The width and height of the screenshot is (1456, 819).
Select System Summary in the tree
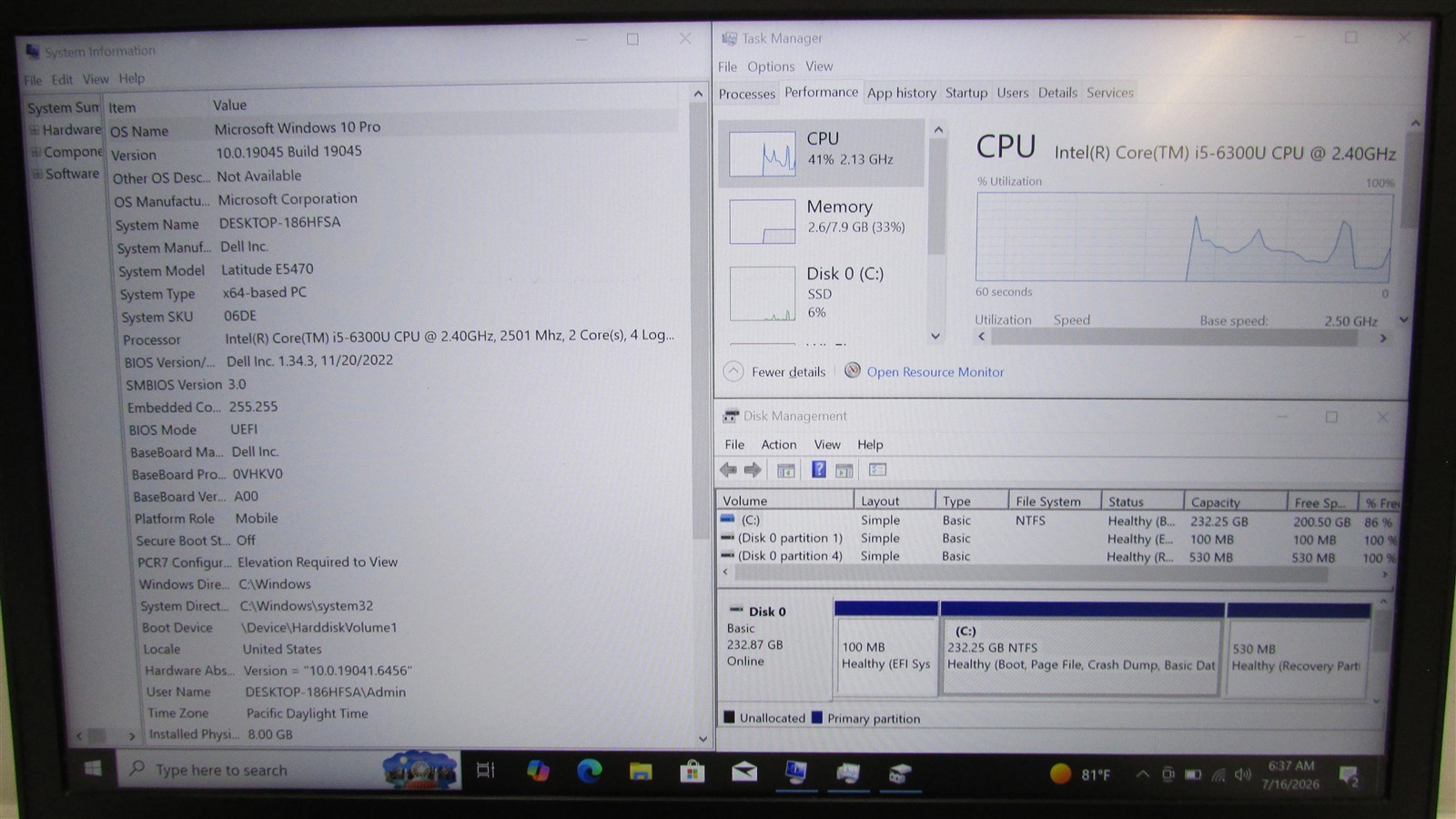click(x=63, y=107)
